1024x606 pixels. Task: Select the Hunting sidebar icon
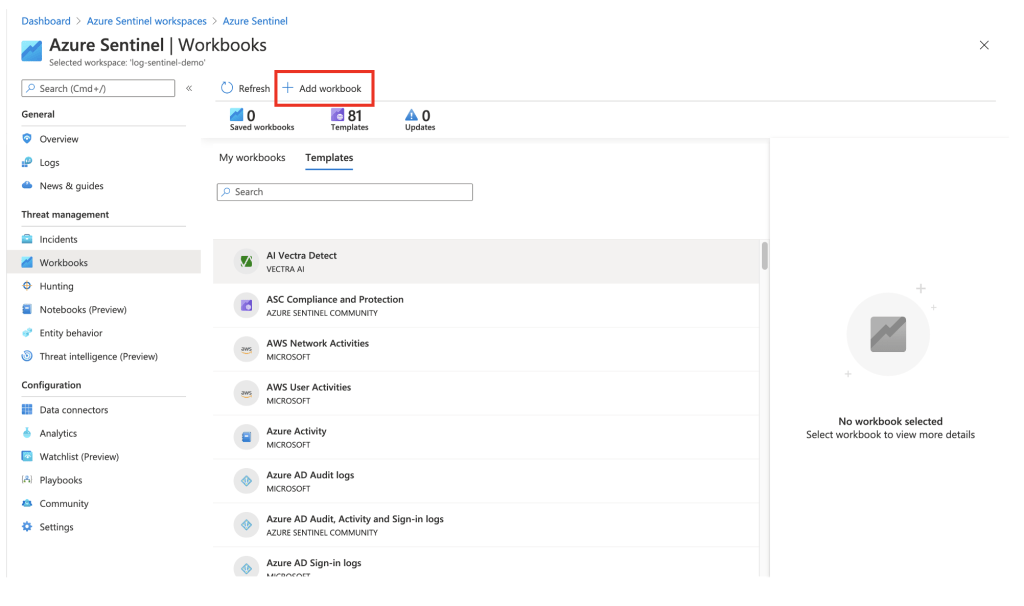27,286
